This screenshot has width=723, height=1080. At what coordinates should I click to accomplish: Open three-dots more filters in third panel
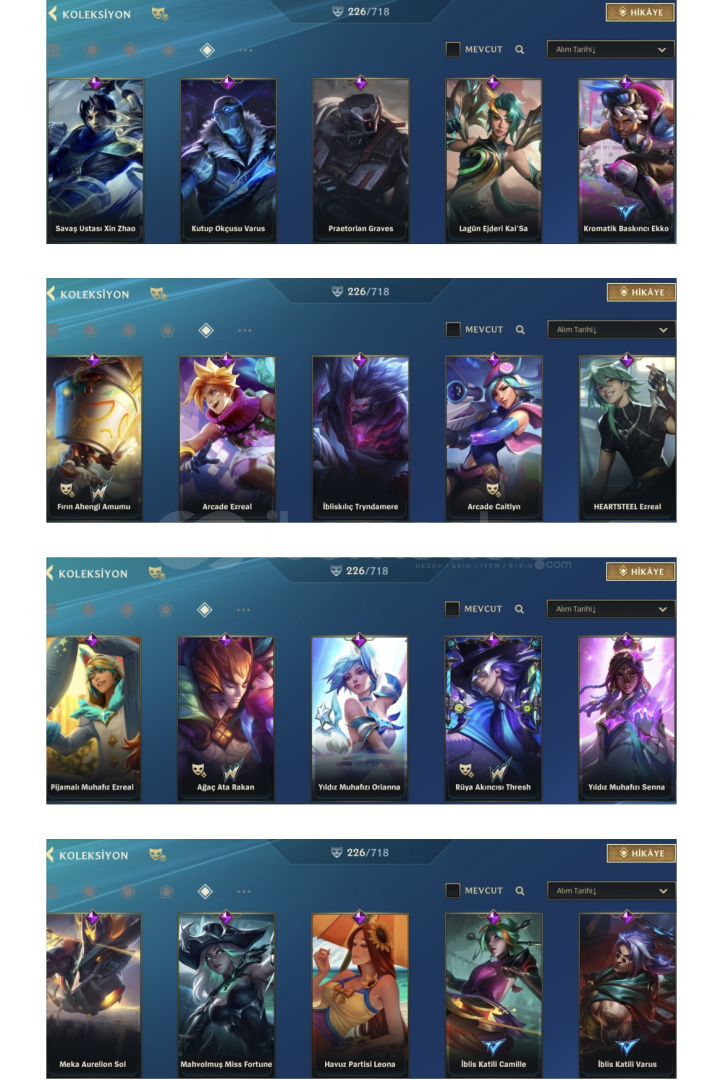[x=243, y=610]
